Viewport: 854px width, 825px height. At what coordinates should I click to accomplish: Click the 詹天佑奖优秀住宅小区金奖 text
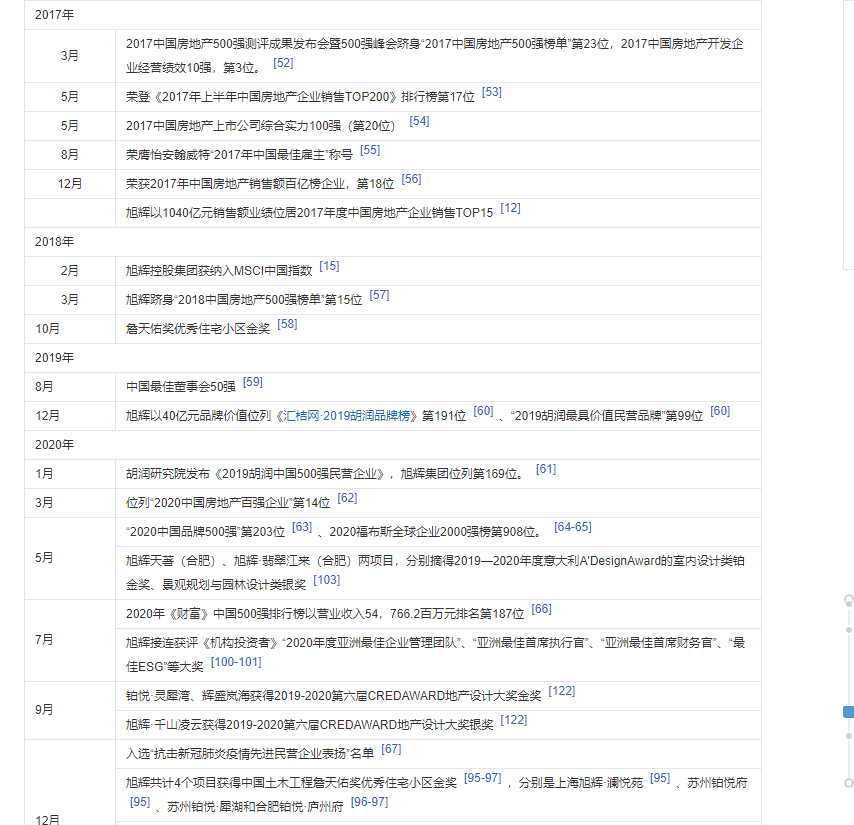pyautogui.click(x=198, y=329)
